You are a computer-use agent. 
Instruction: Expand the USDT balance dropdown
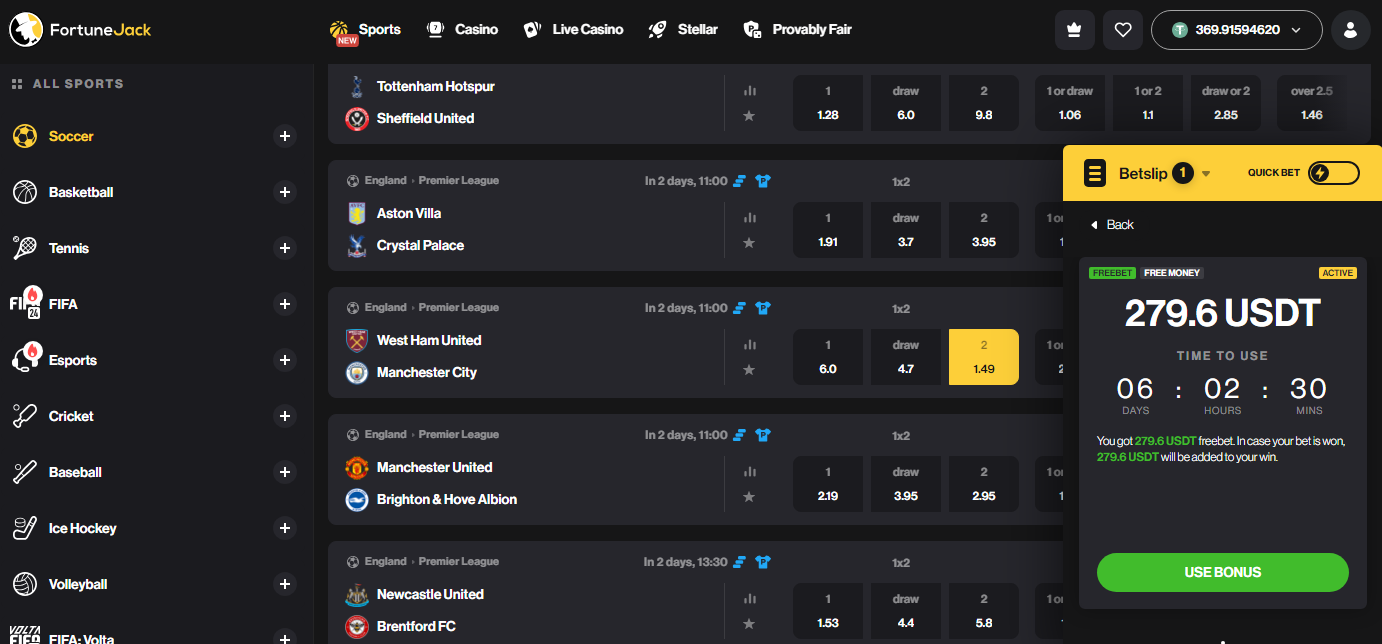click(1237, 30)
